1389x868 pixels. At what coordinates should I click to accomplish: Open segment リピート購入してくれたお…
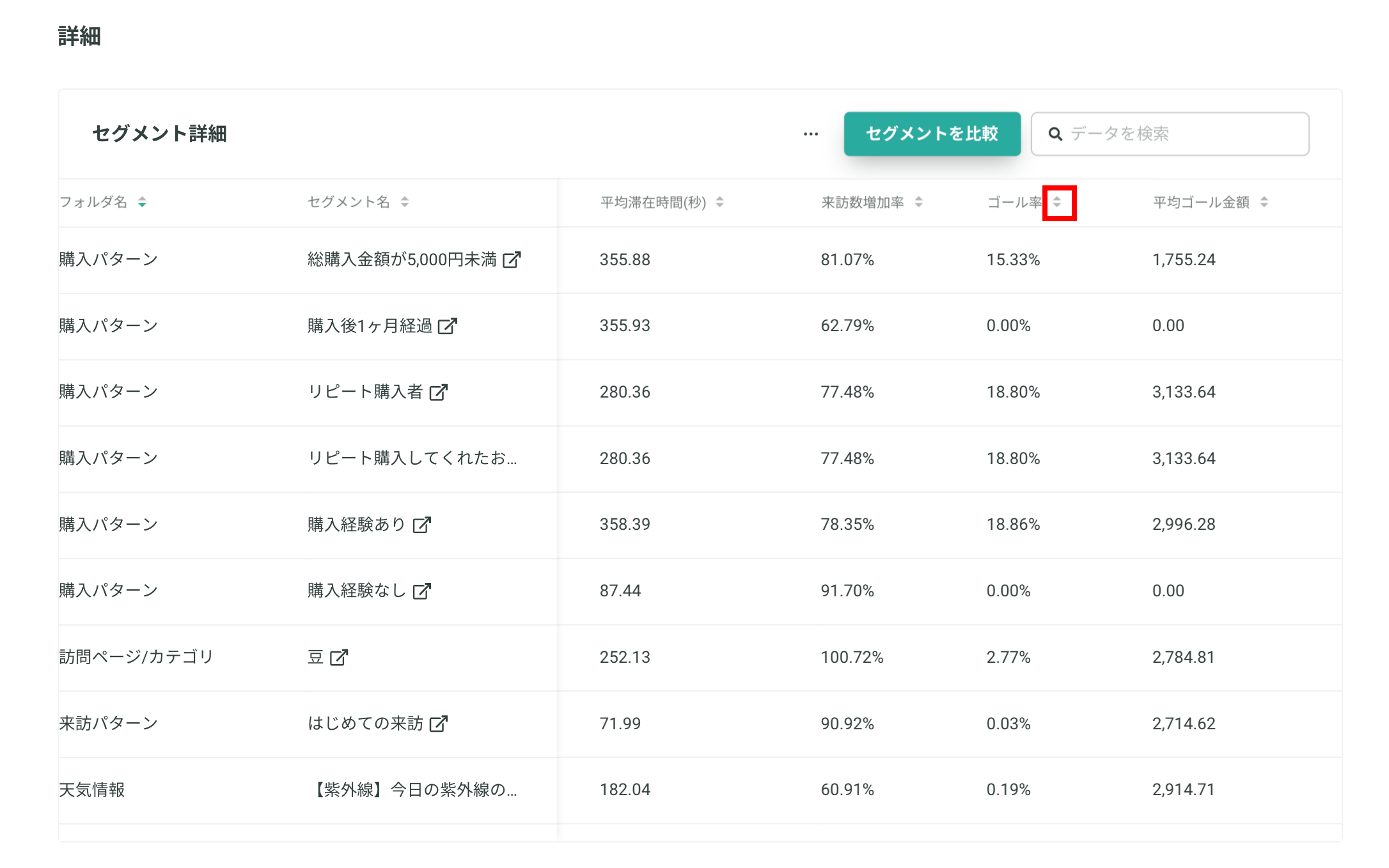point(412,458)
